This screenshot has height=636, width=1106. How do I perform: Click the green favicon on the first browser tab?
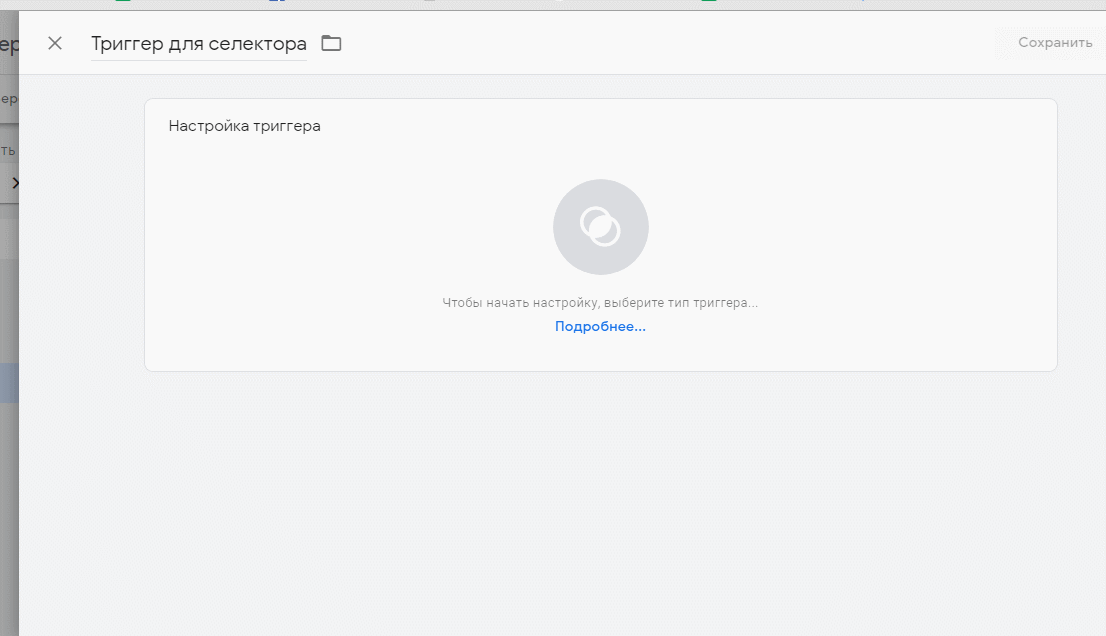click(x=122, y=3)
